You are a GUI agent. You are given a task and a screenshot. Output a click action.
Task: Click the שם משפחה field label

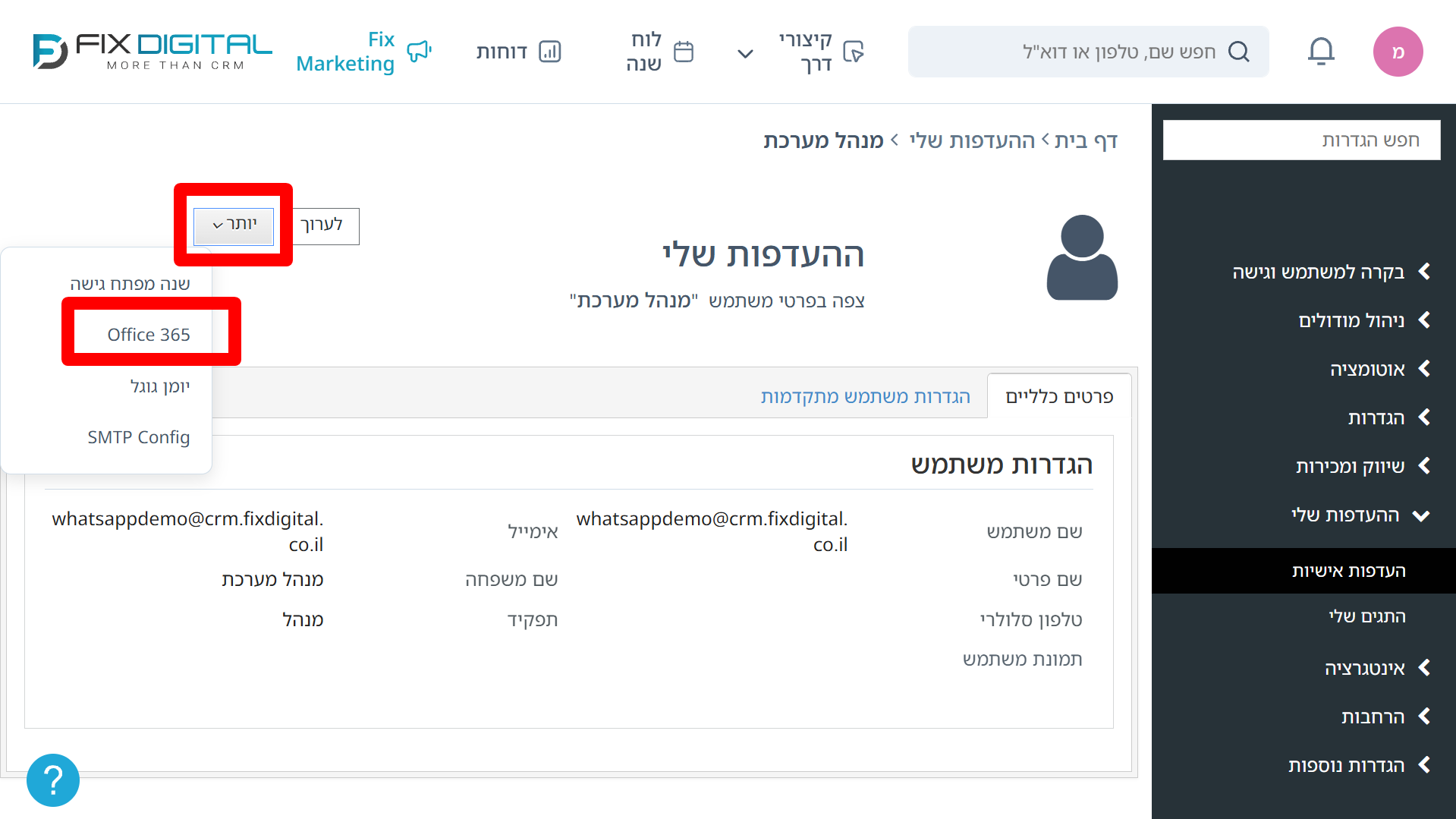(511, 579)
